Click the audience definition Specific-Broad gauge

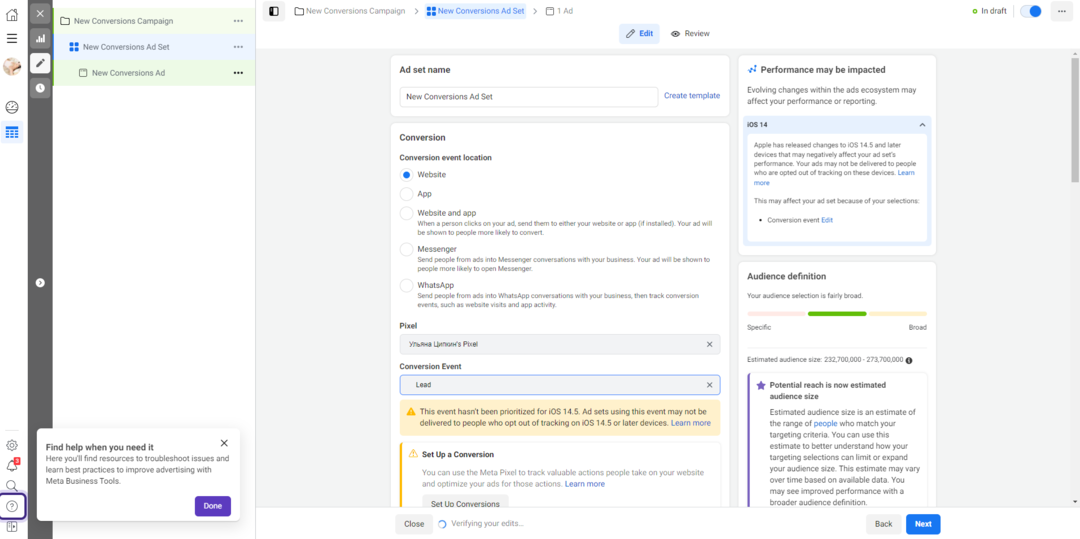pyautogui.click(x=836, y=314)
